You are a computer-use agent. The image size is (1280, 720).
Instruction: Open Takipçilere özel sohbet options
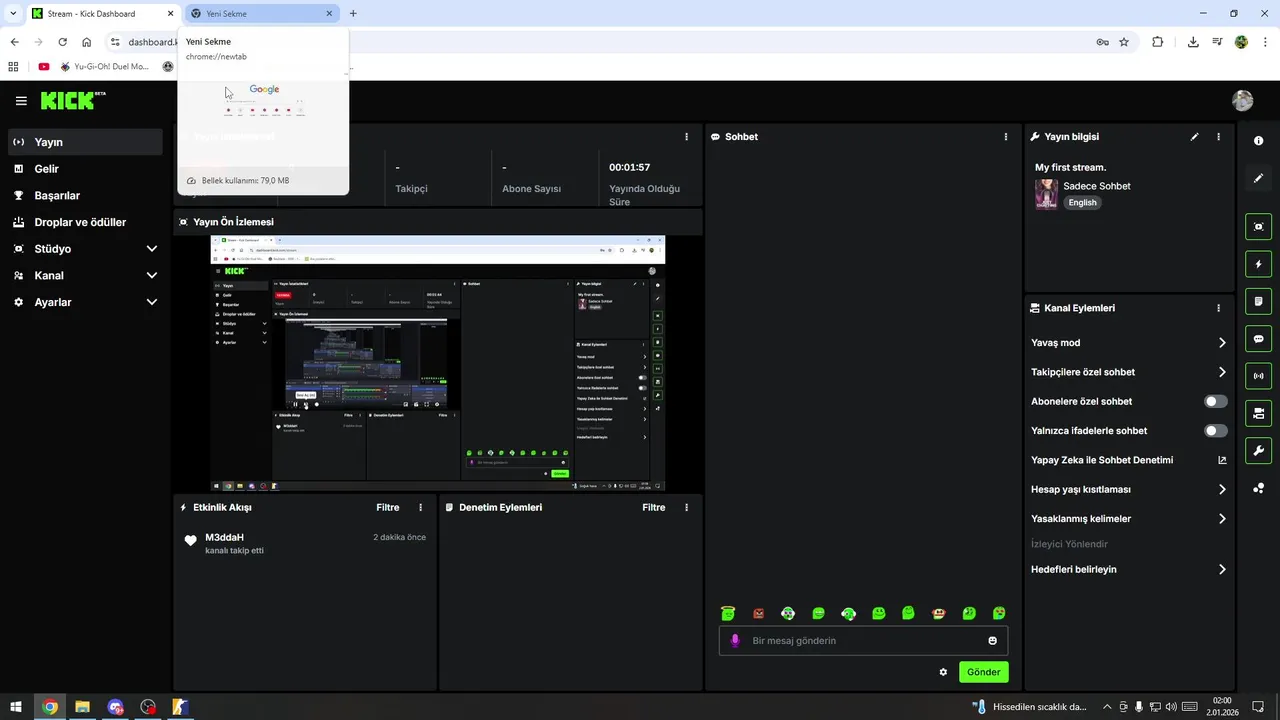click(1129, 372)
